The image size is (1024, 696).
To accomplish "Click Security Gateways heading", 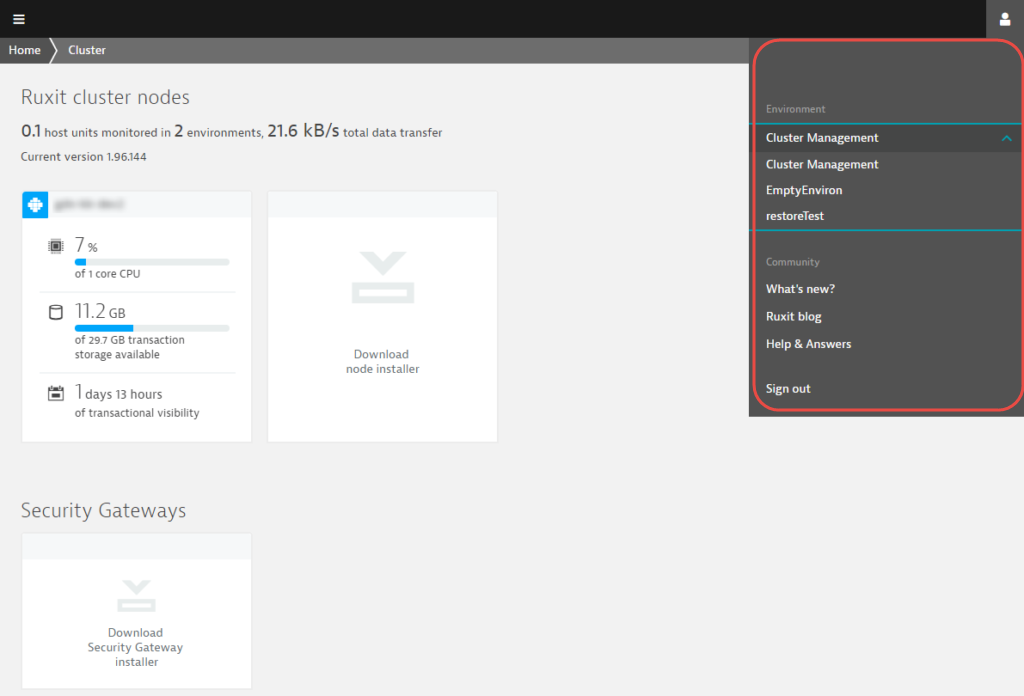I will coord(103,511).
